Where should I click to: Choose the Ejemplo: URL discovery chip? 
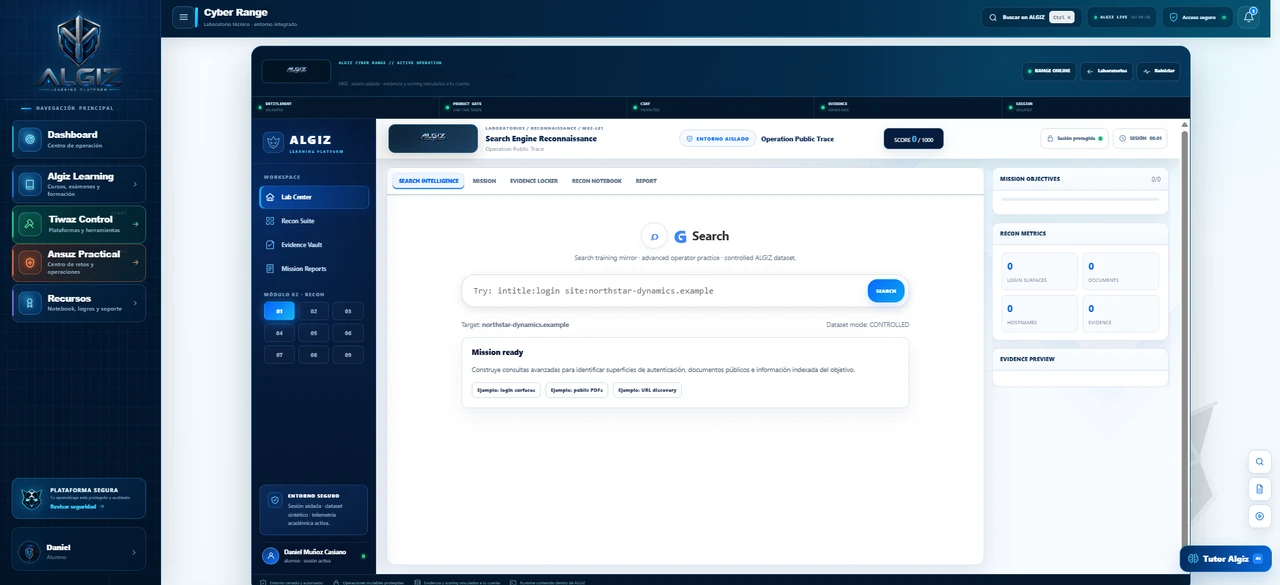(647, 390)
